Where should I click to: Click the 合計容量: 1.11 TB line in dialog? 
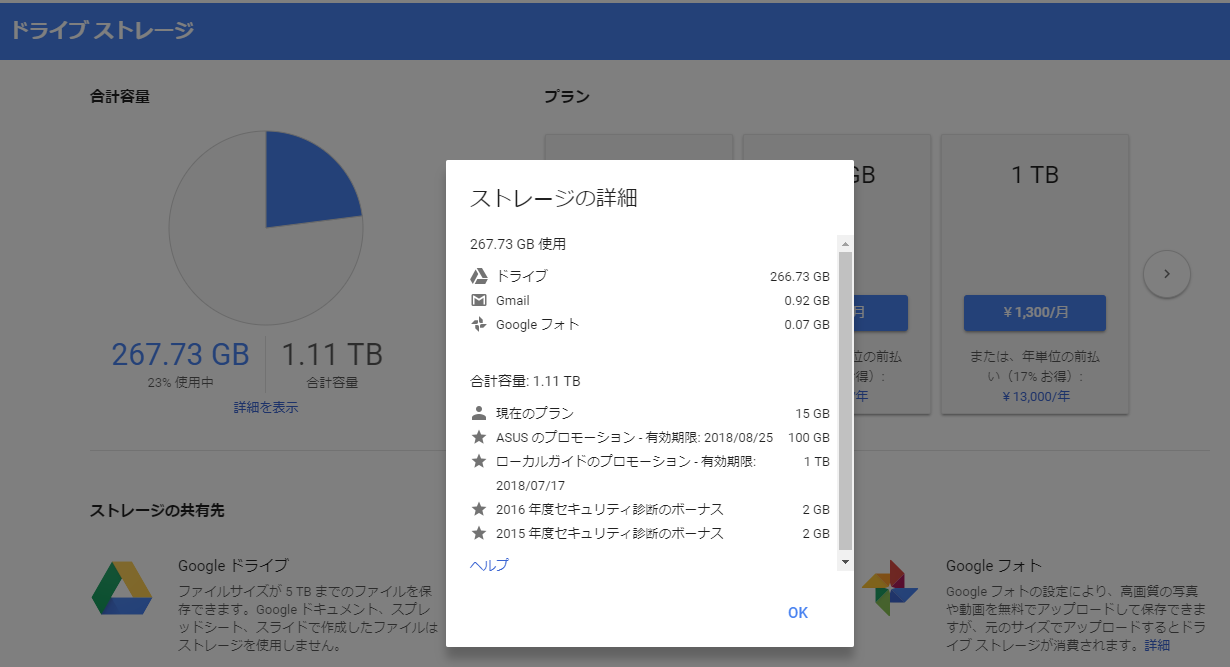click(x=525, y=381)
